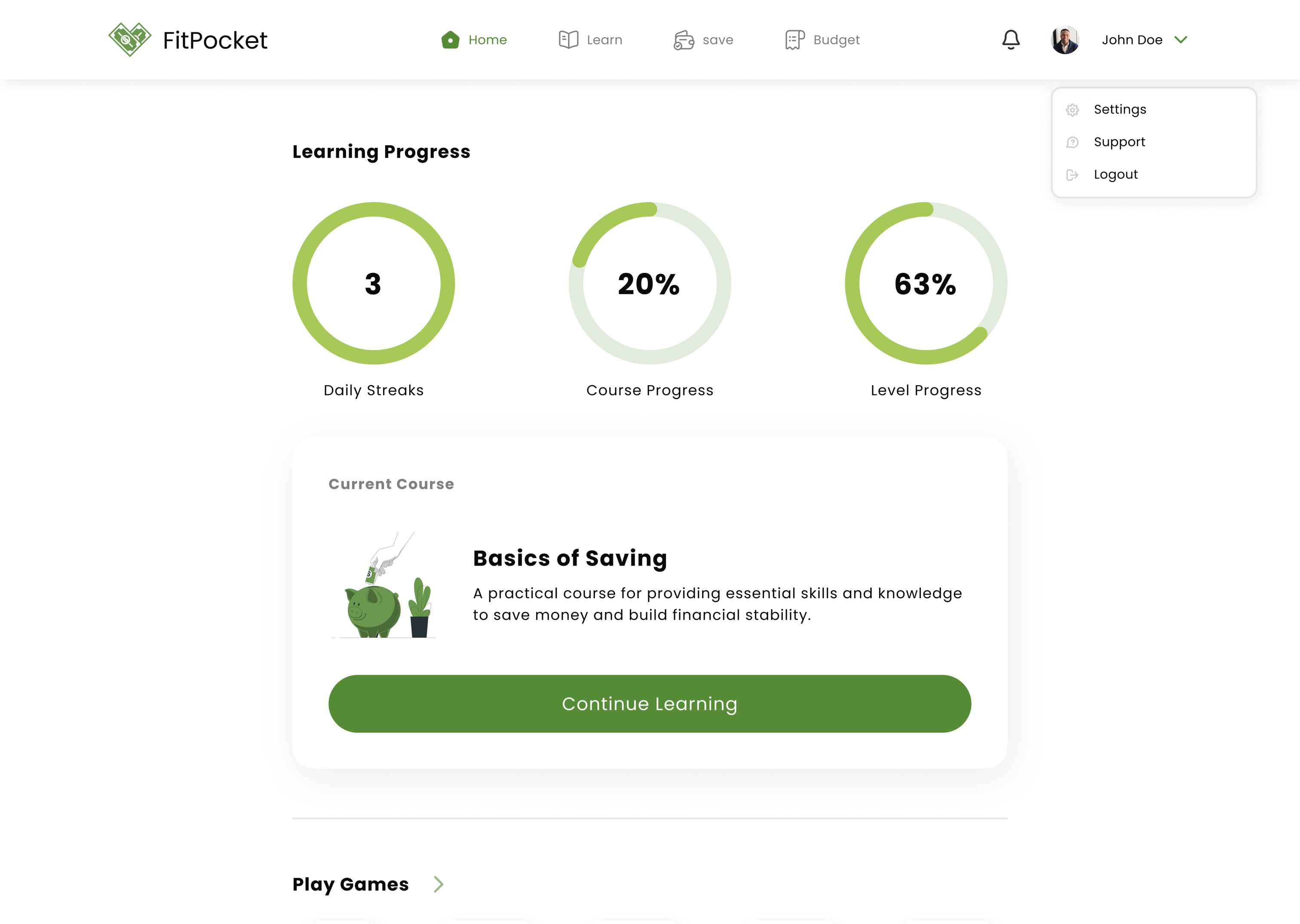Click the John Doe profile photo
1300x924 pixels.
coord(1065,40)
